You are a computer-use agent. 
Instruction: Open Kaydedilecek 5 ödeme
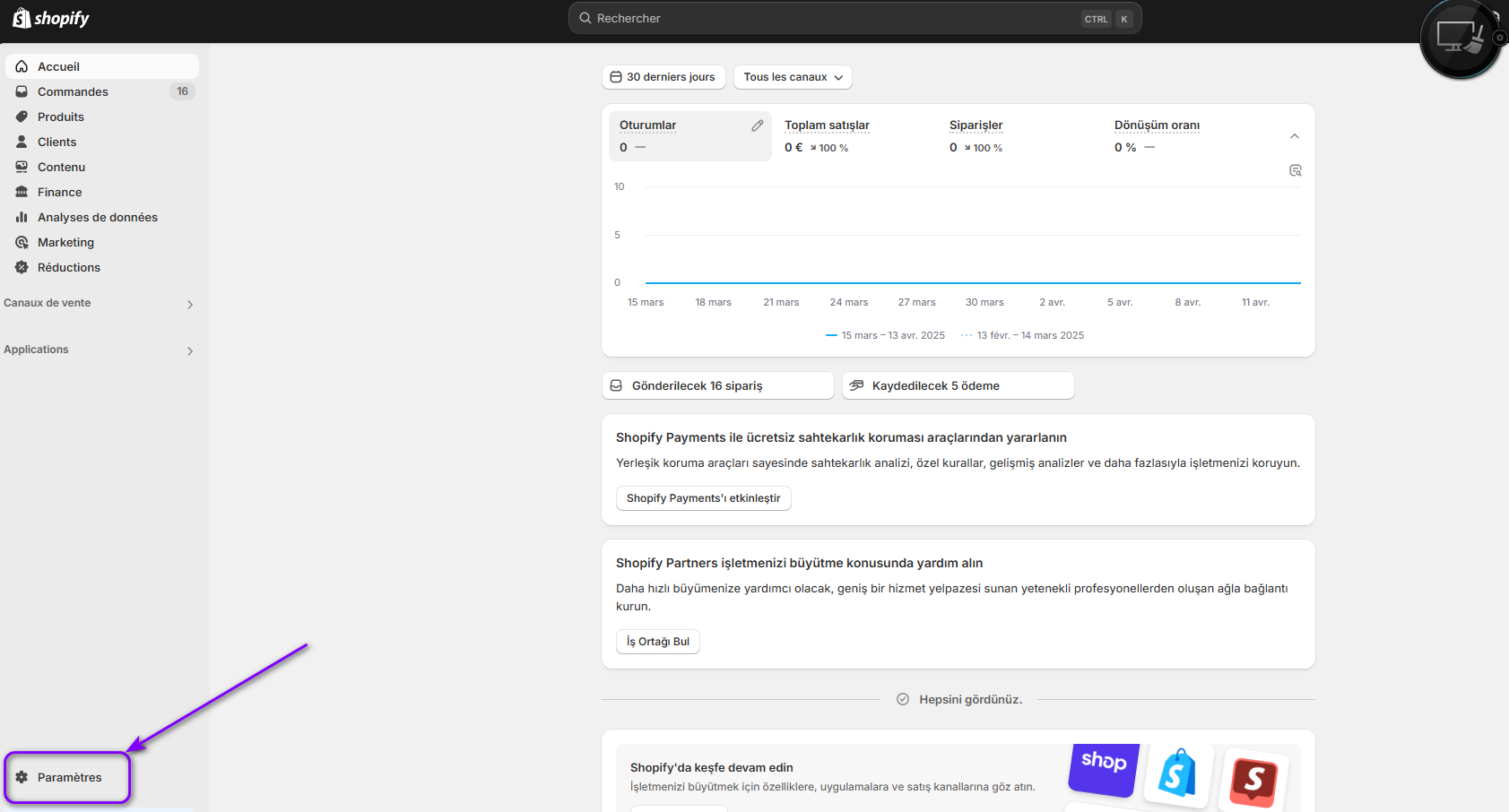pos(958,385)
